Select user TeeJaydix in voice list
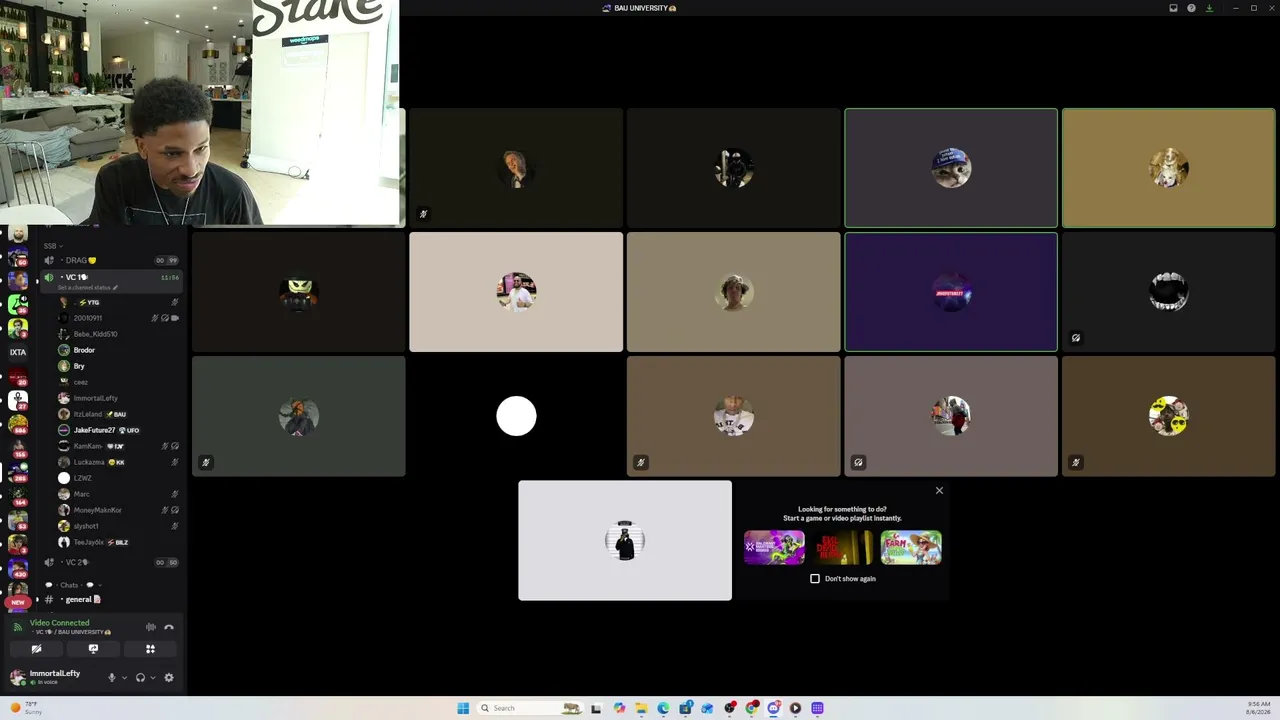The height and width of the screenshot is (720, 1280). point(118,542)
